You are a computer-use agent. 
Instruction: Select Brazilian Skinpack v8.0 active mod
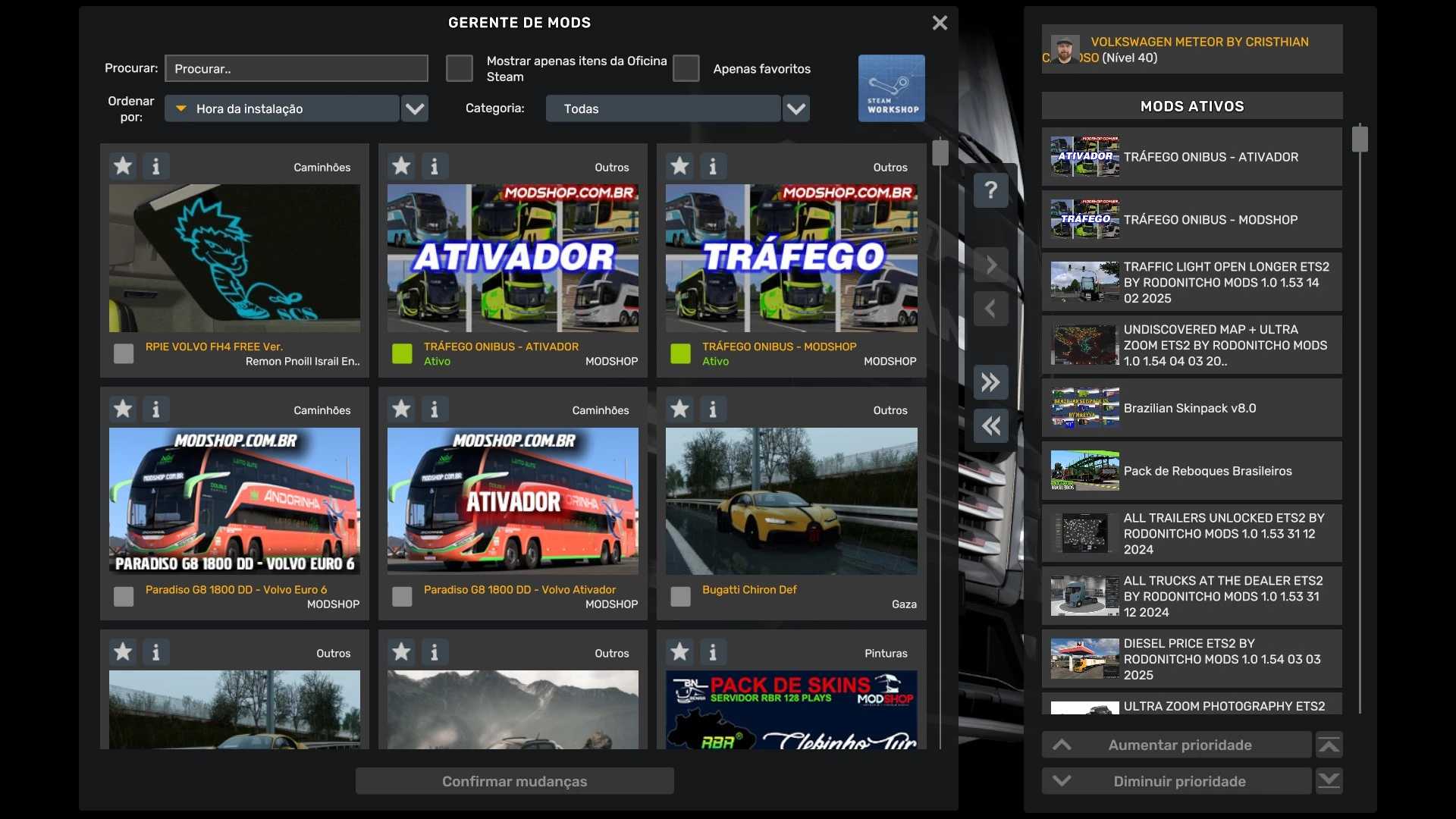[x=1191, y=408]
